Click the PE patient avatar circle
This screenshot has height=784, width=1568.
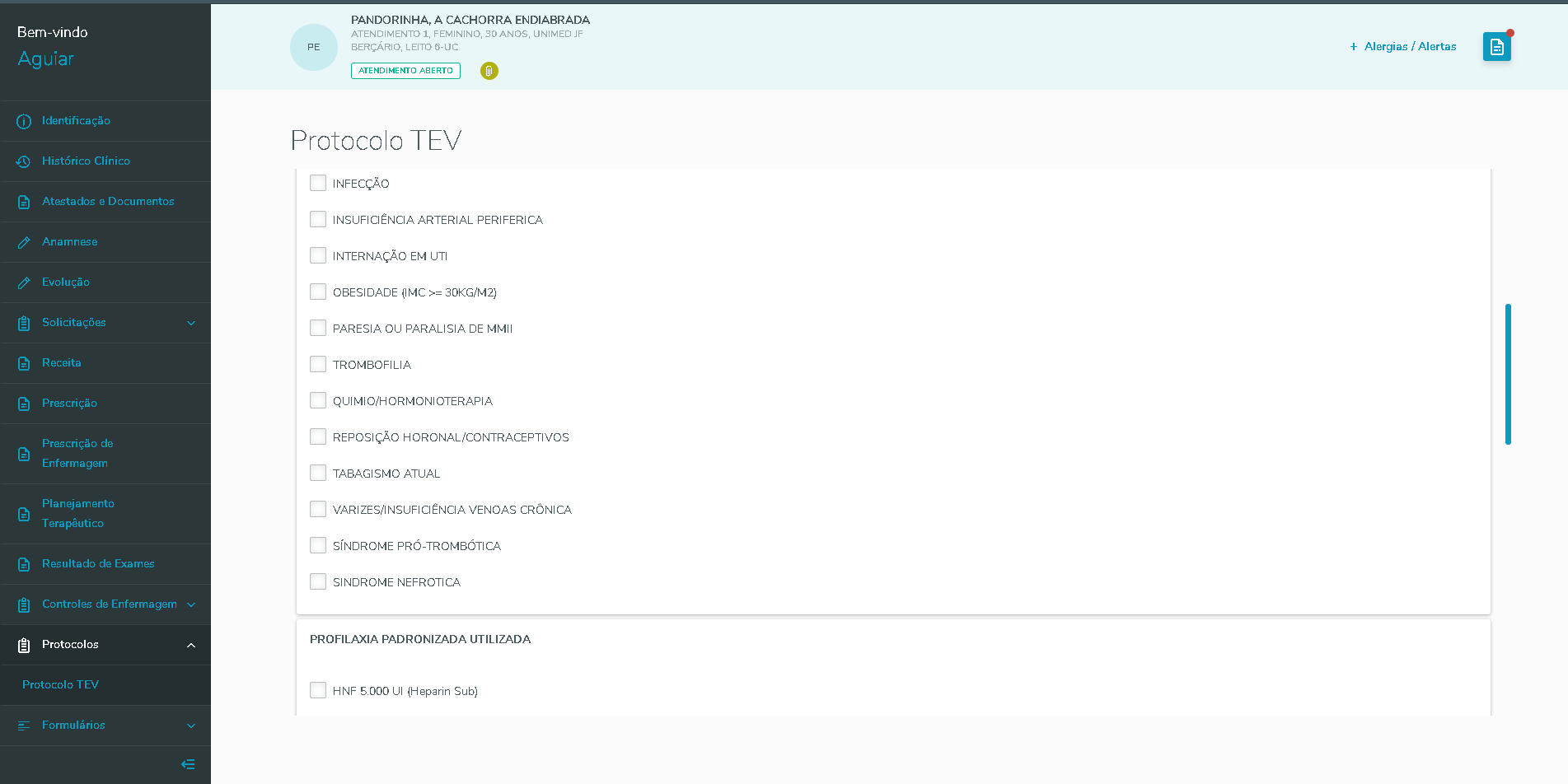coord(314,47)
